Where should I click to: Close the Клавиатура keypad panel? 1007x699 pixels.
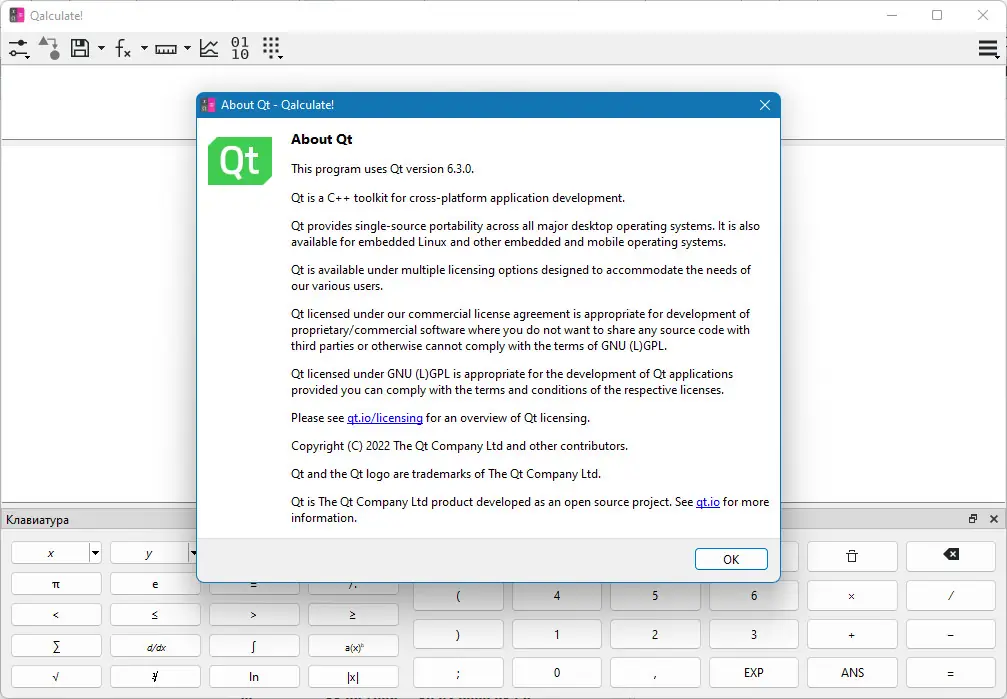(x=994, y=519)
